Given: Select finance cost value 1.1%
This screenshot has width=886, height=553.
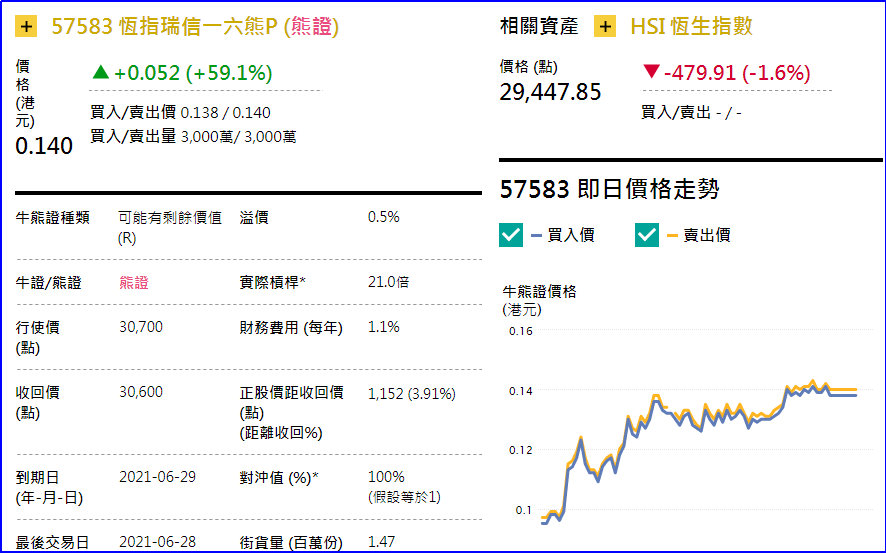Looking at the screenshot, I should 384,327.
